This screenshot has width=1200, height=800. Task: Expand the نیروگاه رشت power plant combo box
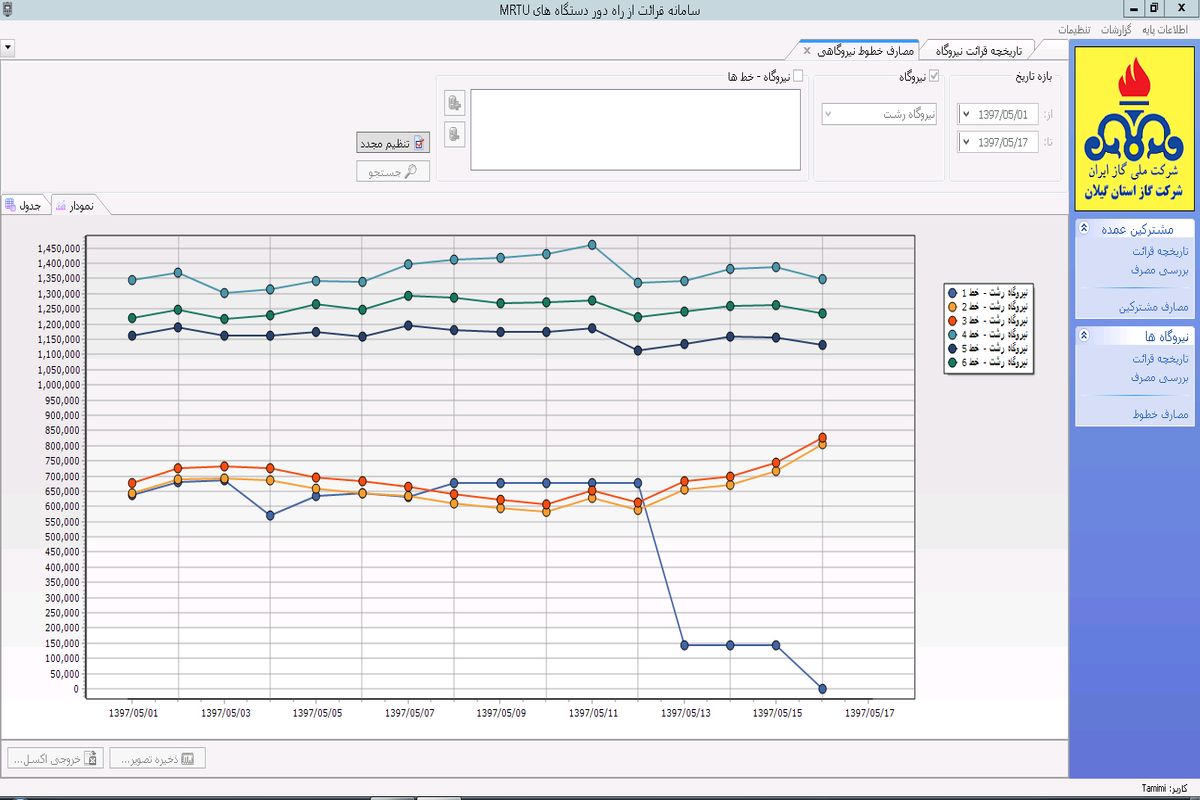828,114
